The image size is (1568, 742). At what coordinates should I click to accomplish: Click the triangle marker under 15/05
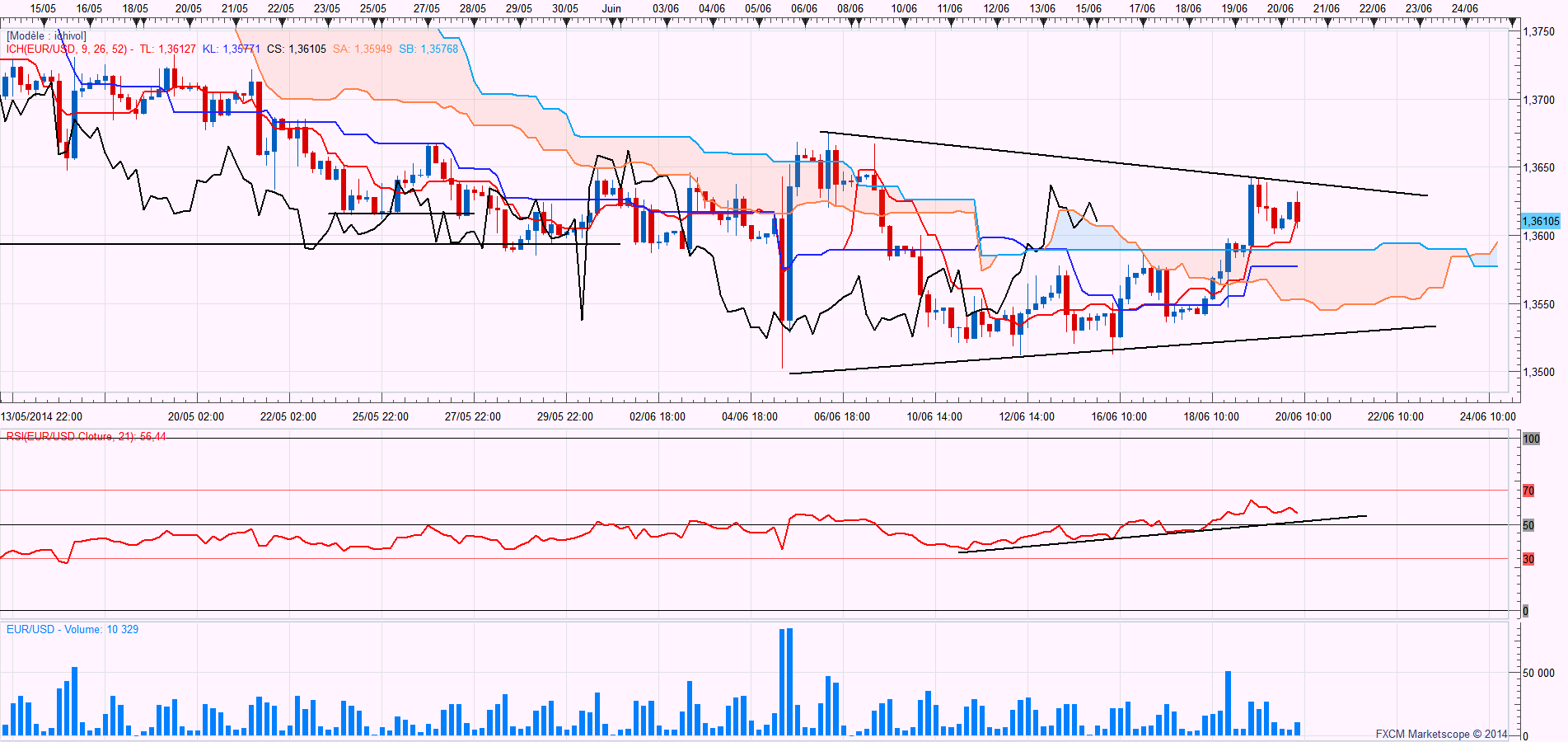tap(43, 23)
